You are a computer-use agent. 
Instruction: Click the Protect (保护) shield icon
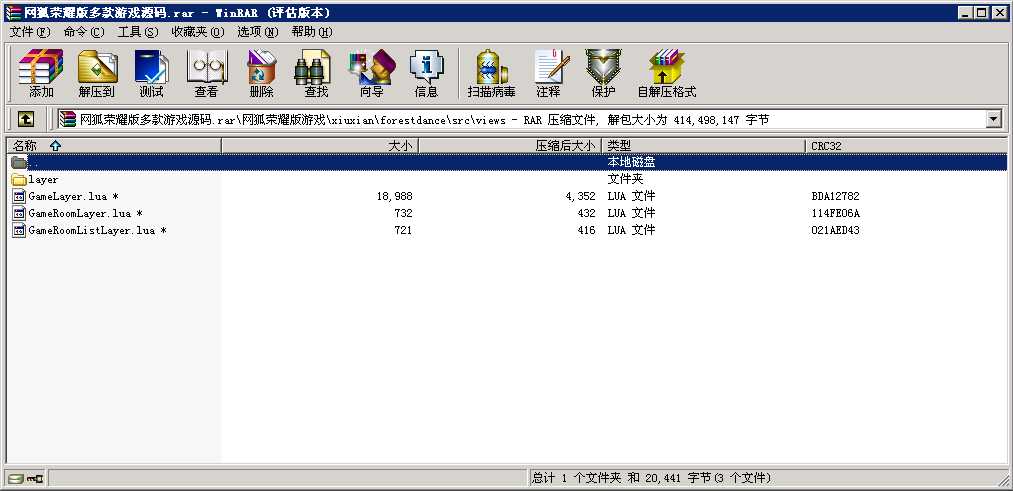pyautogui.click(x=603, y=73)
